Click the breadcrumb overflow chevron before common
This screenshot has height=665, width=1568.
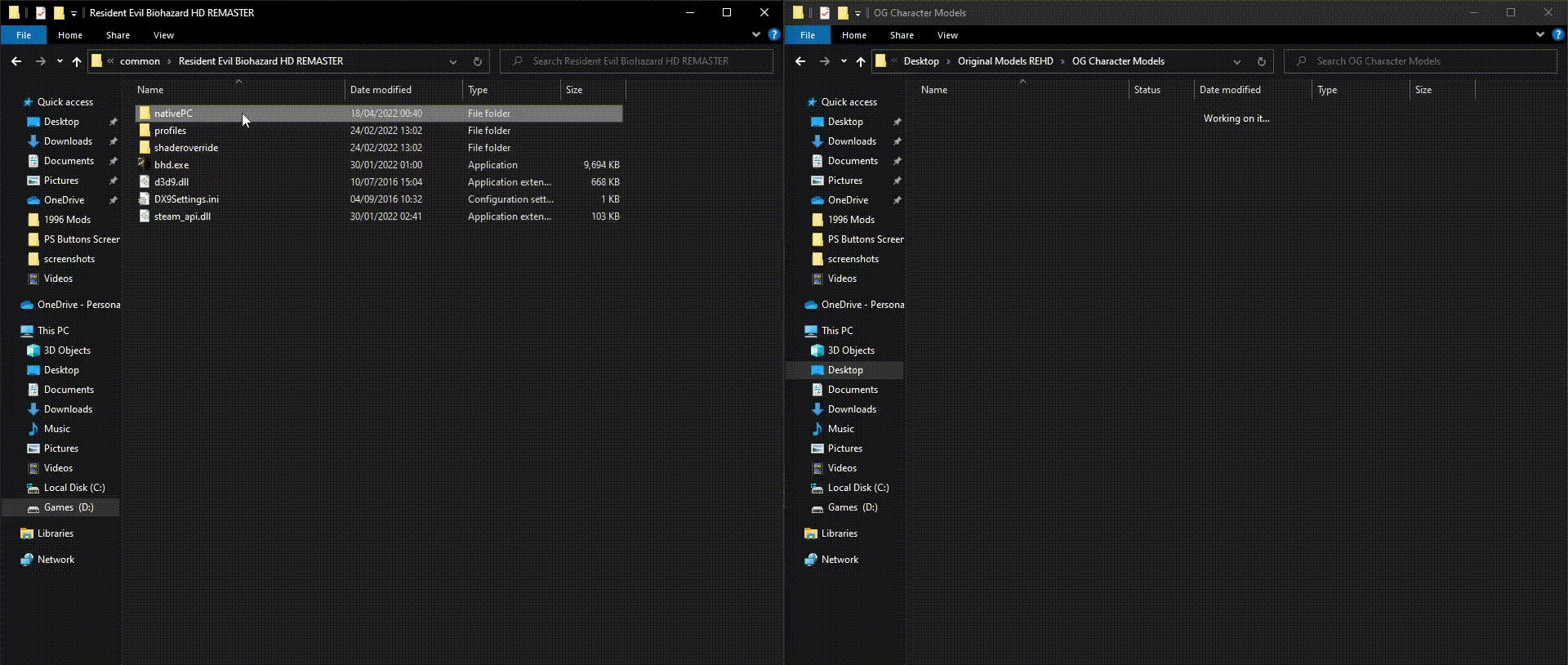pyautogui.click(x=110, y=61)
